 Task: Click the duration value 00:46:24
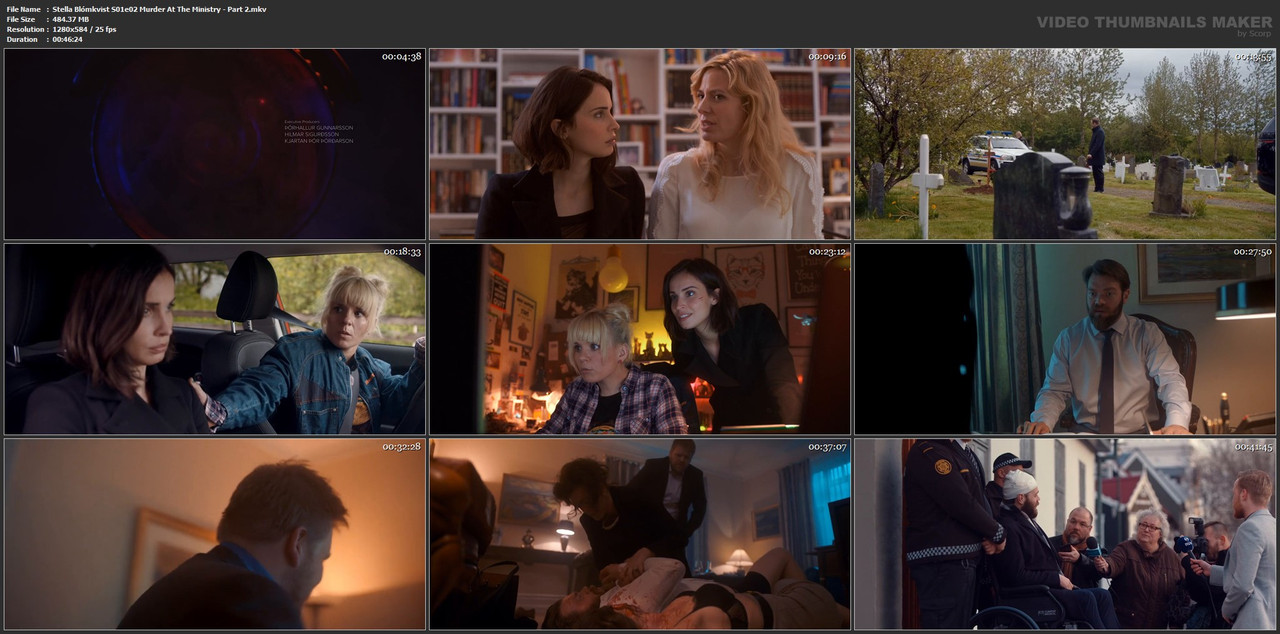click(x=68, y=39)
